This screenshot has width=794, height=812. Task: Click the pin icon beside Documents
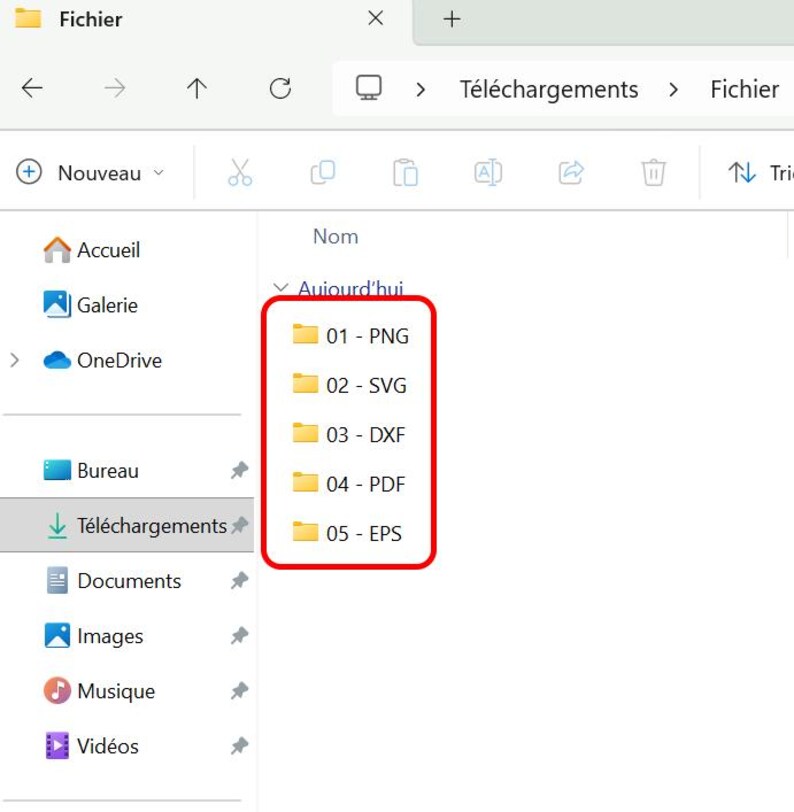coord(239,581)
